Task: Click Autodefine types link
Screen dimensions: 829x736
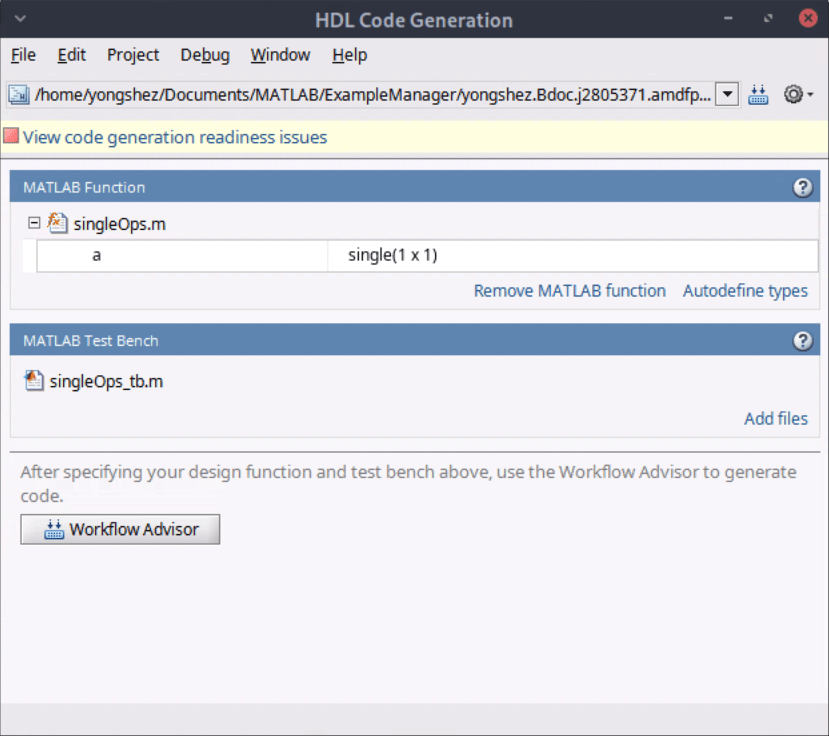Action: click(x=745, y=291)
